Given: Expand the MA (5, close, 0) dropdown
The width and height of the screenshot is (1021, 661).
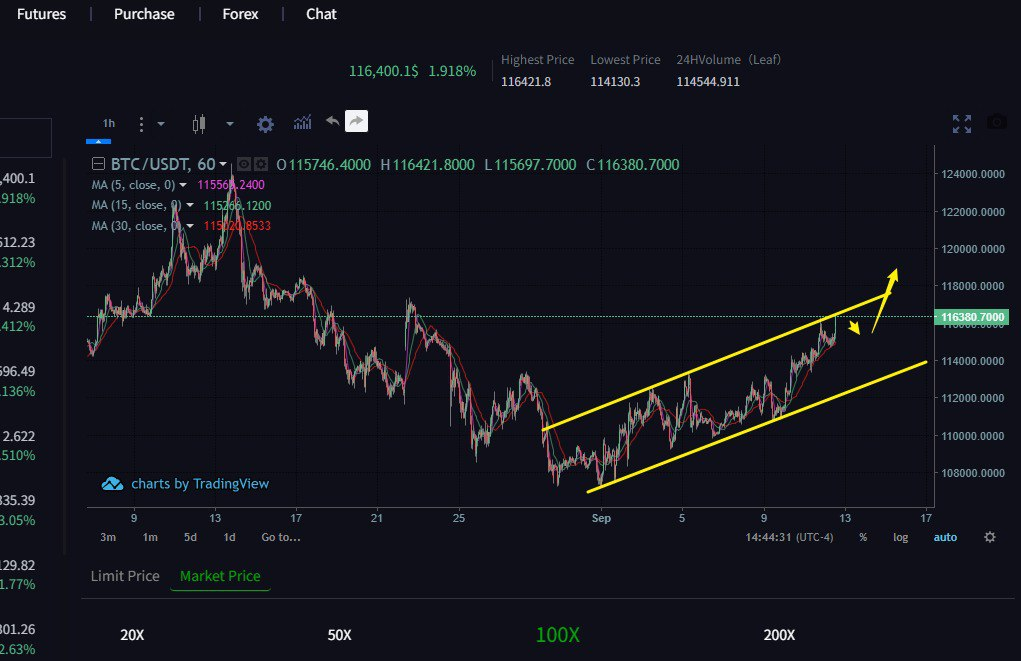Looking at the screenshot, I should 183,185.
